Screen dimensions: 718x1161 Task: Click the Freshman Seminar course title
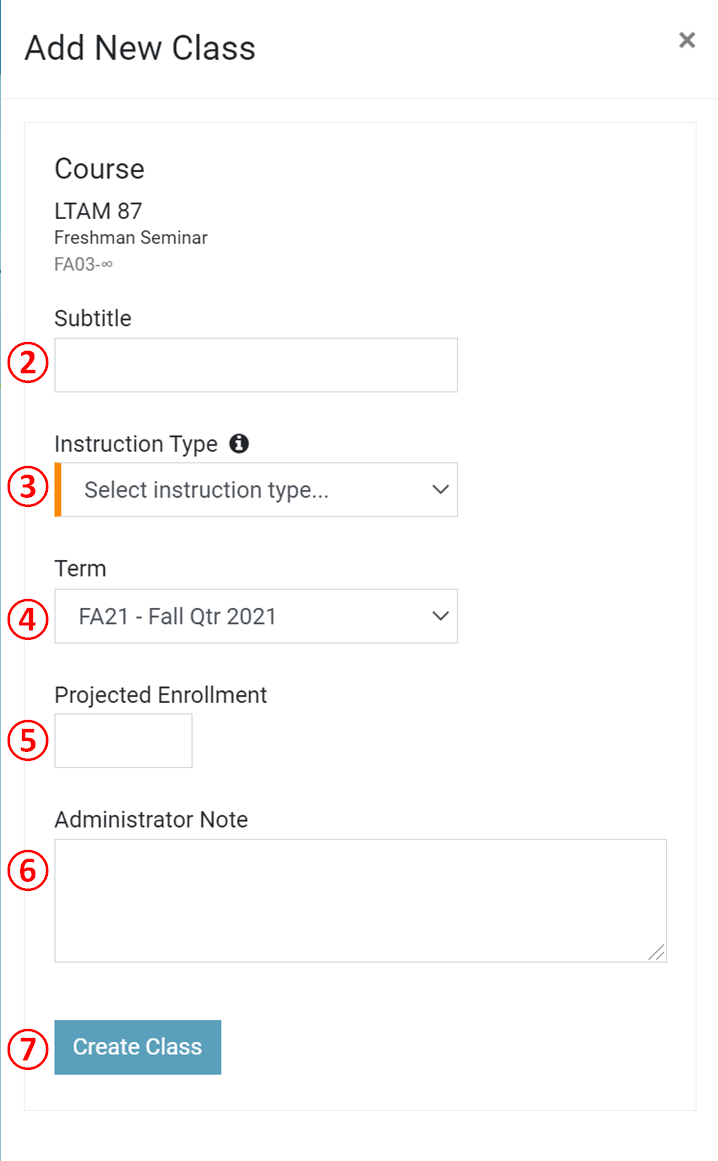[131, 238]
